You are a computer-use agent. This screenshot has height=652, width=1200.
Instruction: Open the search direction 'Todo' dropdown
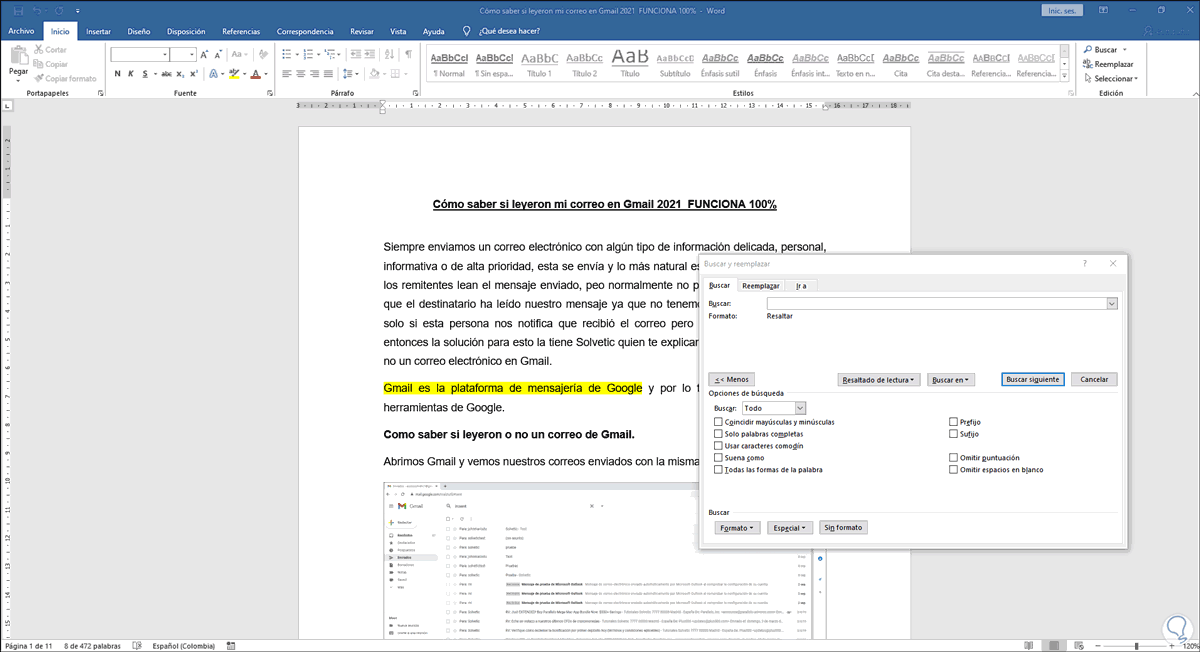[x=800, y=408]
